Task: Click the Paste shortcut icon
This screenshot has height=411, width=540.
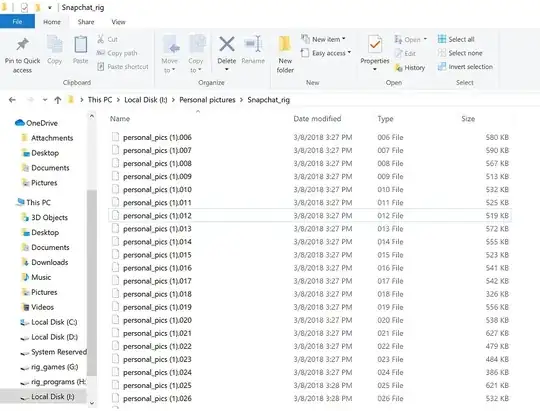Action: [101, 66]
